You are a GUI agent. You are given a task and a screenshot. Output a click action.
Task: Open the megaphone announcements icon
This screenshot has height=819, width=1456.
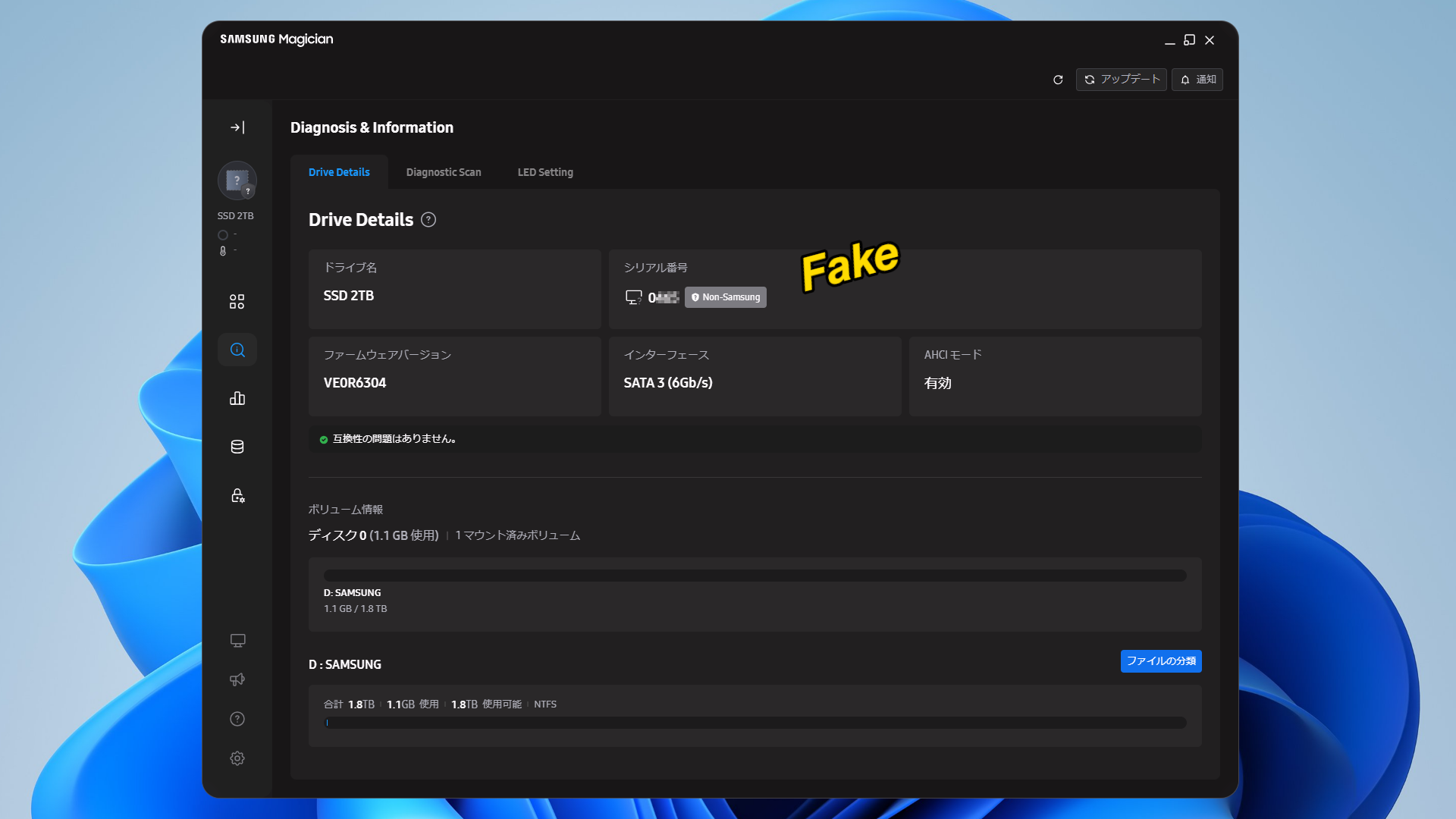[237, 679]
